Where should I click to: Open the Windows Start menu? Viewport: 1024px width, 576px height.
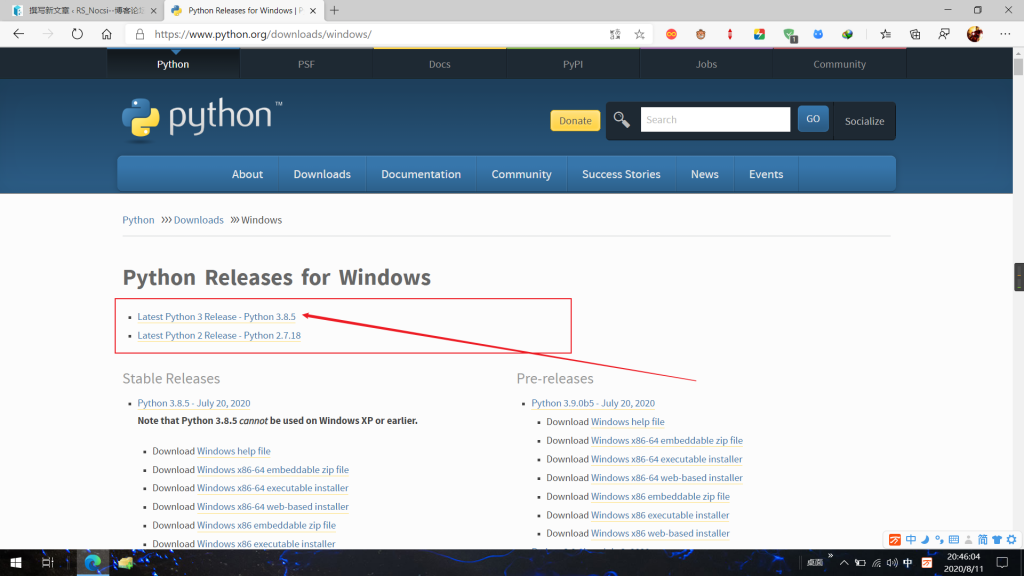coord(16,562)
